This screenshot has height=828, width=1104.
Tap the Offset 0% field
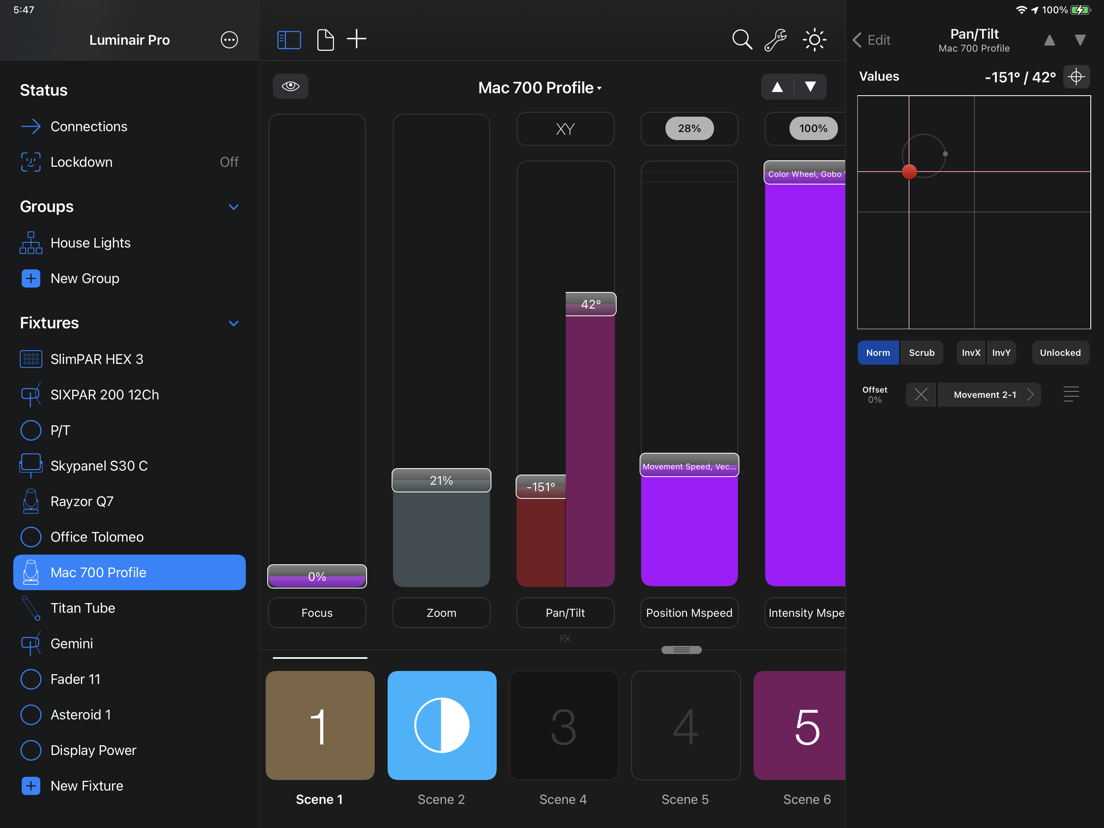(874, 394)
